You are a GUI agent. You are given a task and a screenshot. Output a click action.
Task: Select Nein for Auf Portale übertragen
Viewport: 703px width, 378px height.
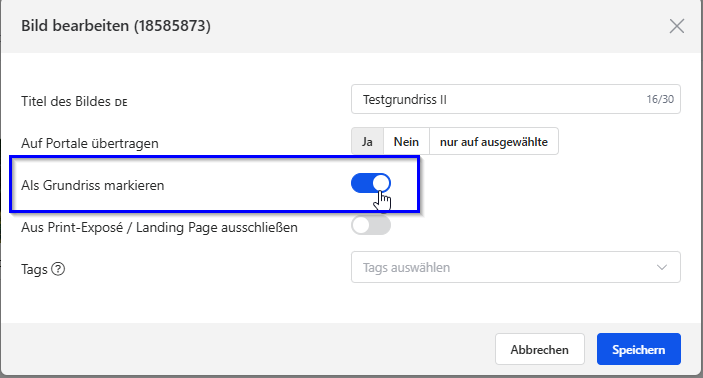[406, 142]
